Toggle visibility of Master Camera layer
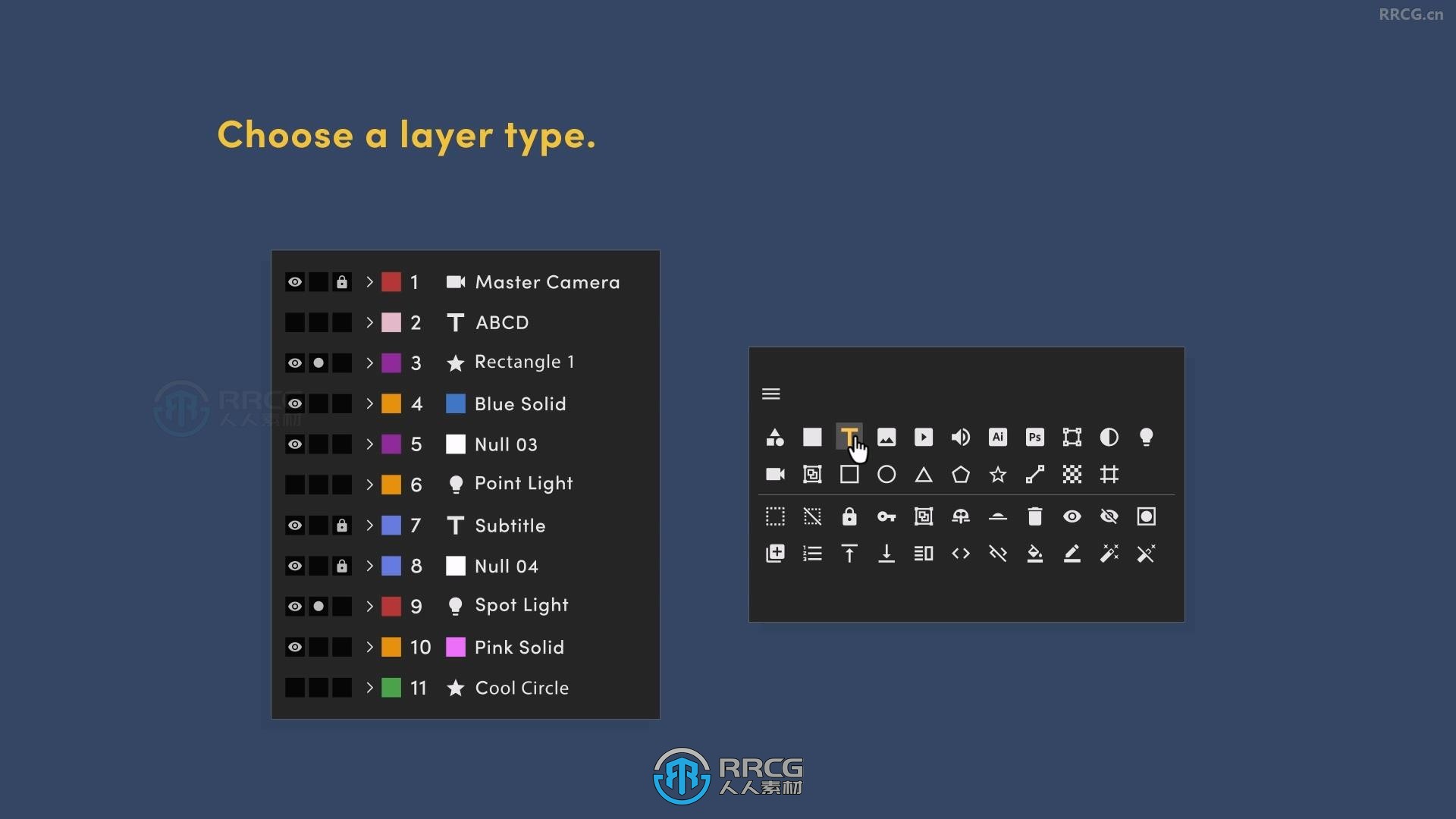Screen dimensions: 1456x819 coord(294,281)
